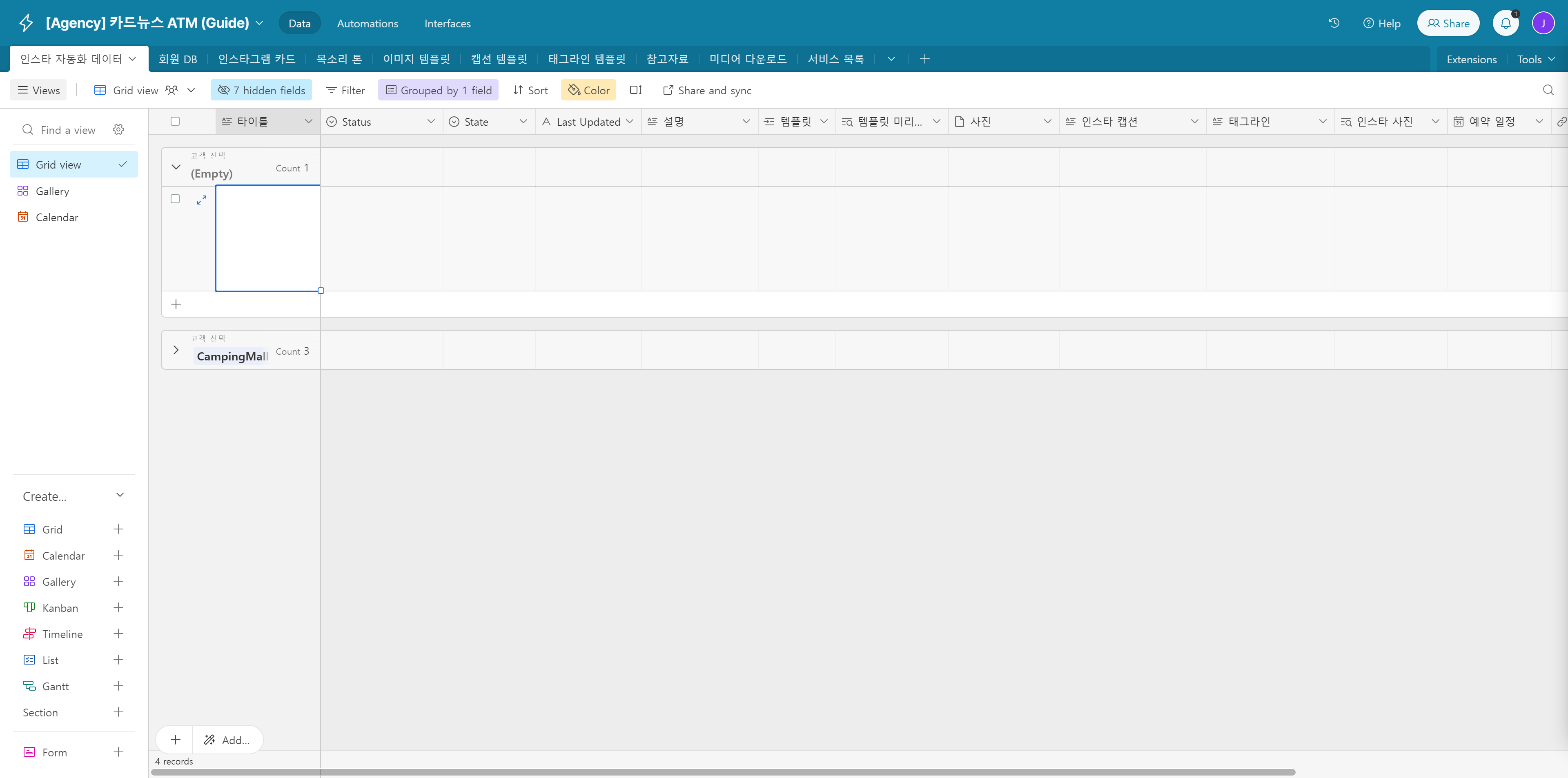The image size is (1568, 778).
Task: Open the 인스타그램 카드 table tab
Action: 257,59
